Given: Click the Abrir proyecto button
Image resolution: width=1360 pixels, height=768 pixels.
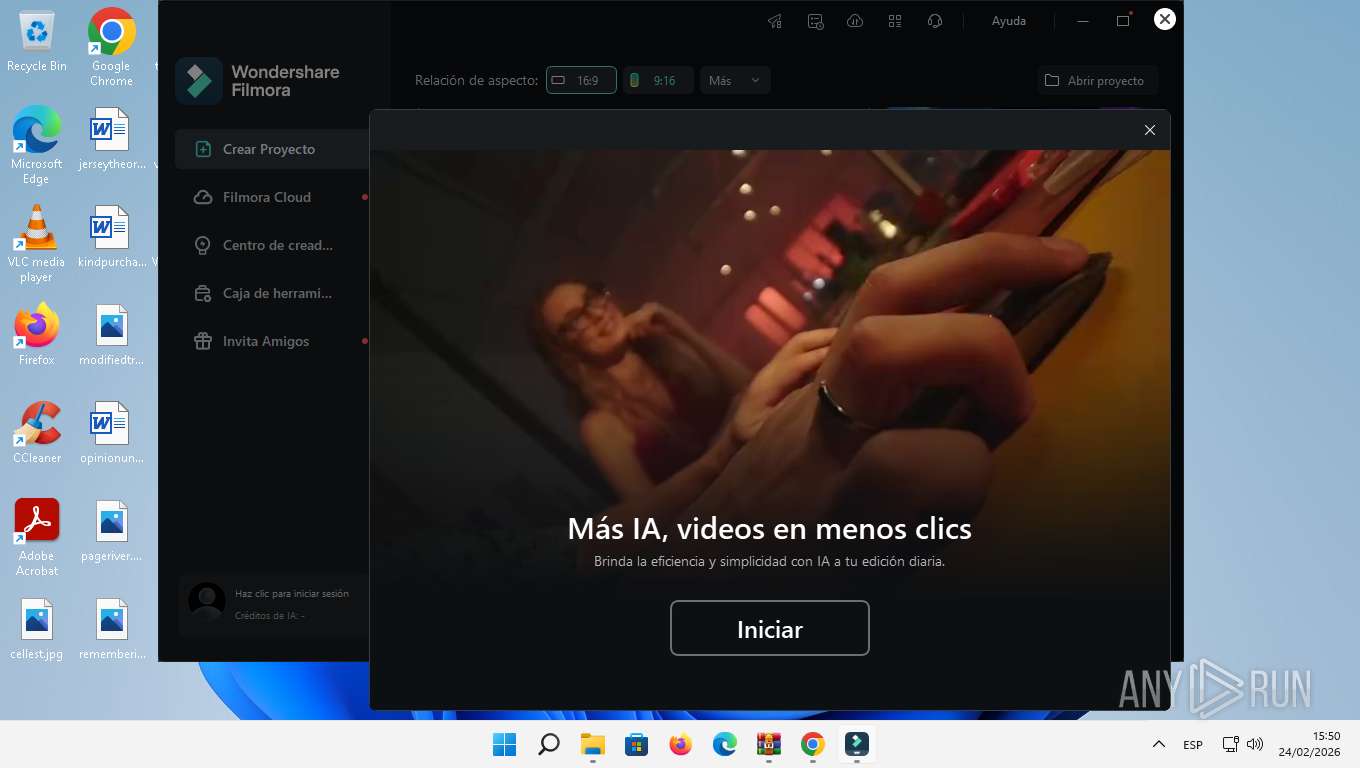Looking at the screenshot, I should 1097,81.
